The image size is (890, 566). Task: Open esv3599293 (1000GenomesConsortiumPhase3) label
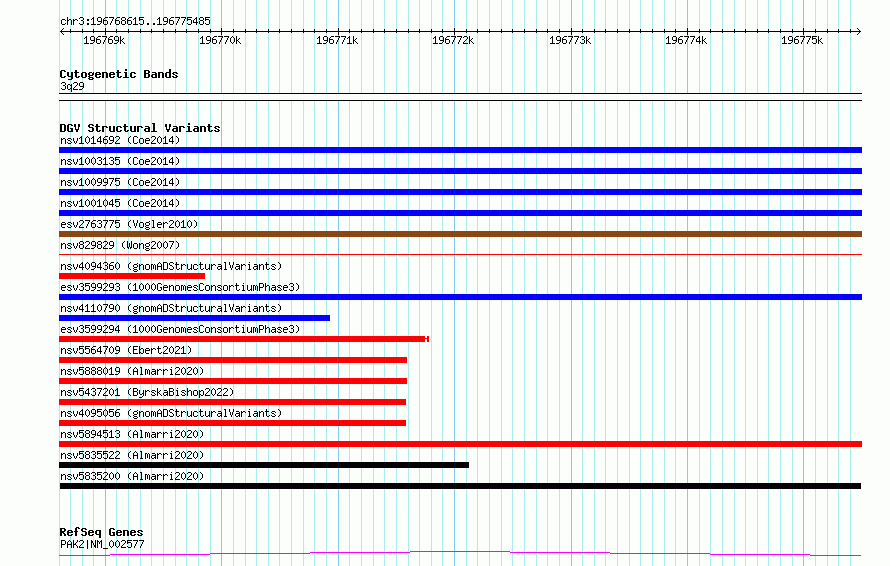click(180, 287)
